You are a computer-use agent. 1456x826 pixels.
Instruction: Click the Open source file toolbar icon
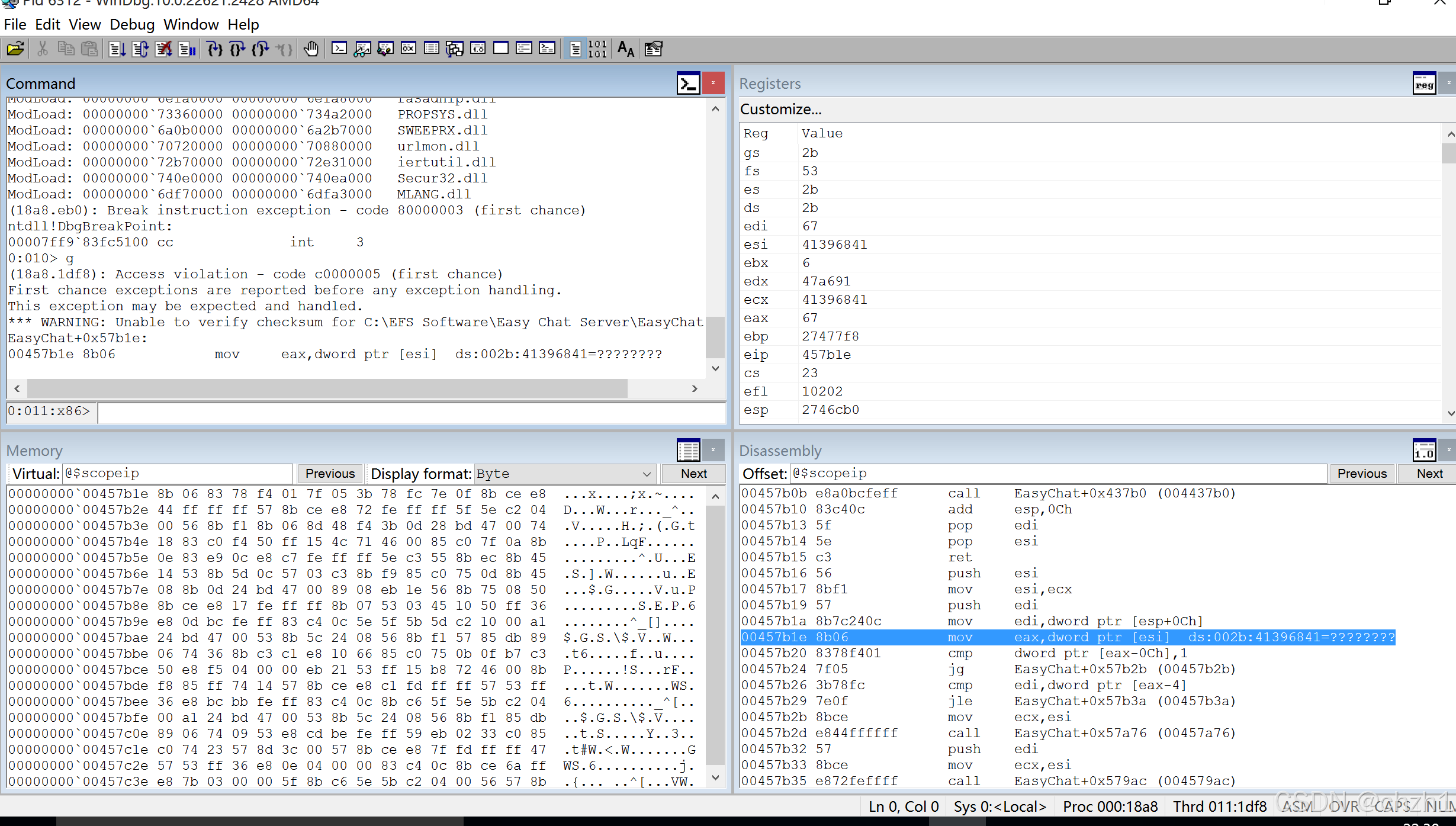coord(15,49)
